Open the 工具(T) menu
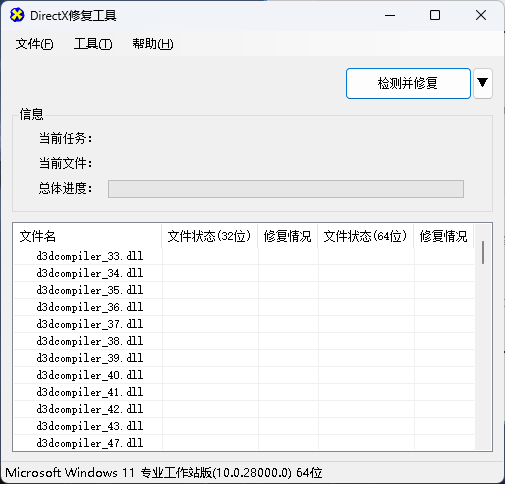 point(93,44)
